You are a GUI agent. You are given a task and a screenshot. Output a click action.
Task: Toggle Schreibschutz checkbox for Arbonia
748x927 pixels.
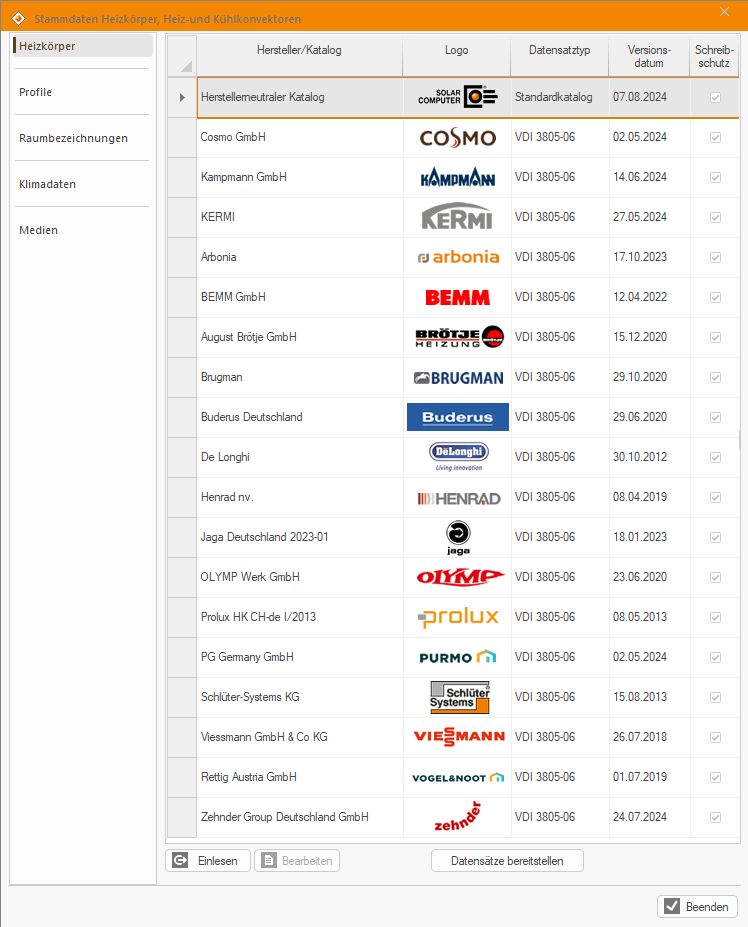[x=715, y=257]
